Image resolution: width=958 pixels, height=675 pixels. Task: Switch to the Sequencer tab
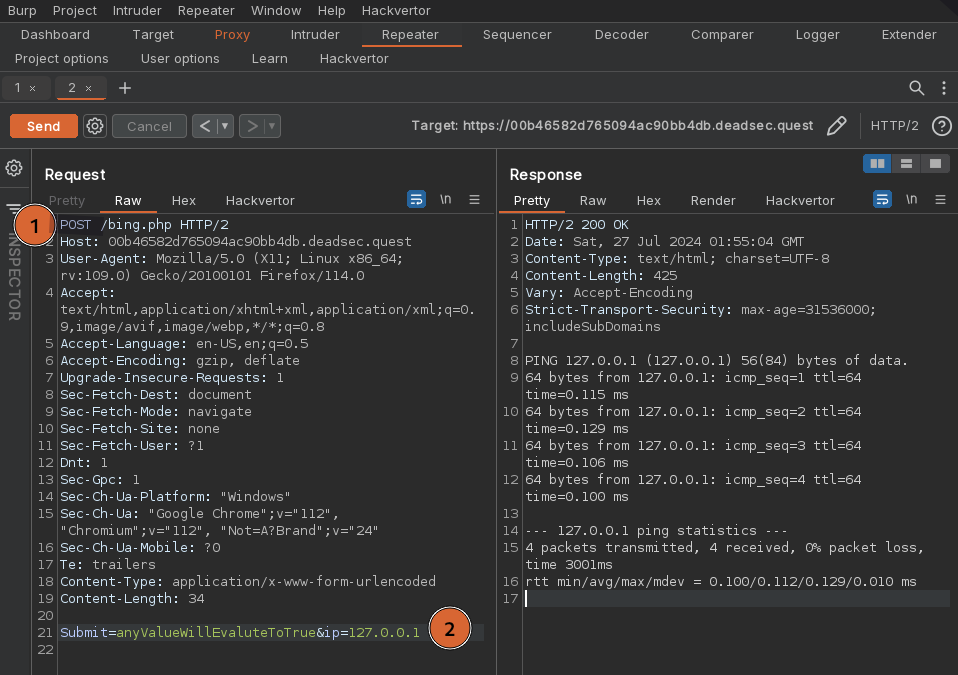point(517,35)
